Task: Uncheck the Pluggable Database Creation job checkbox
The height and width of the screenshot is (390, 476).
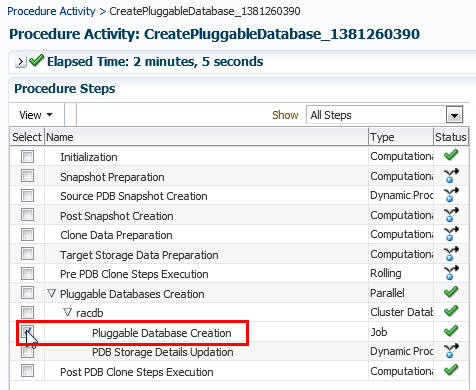Action: 27,332
